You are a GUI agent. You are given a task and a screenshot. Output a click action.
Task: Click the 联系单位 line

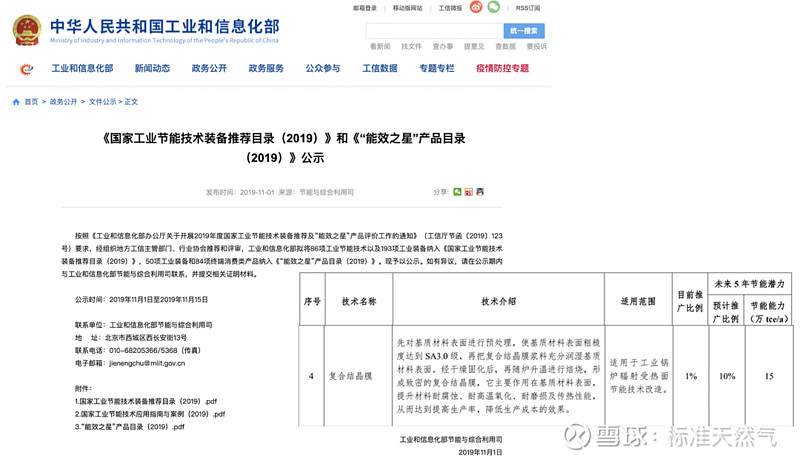(143, 325)
